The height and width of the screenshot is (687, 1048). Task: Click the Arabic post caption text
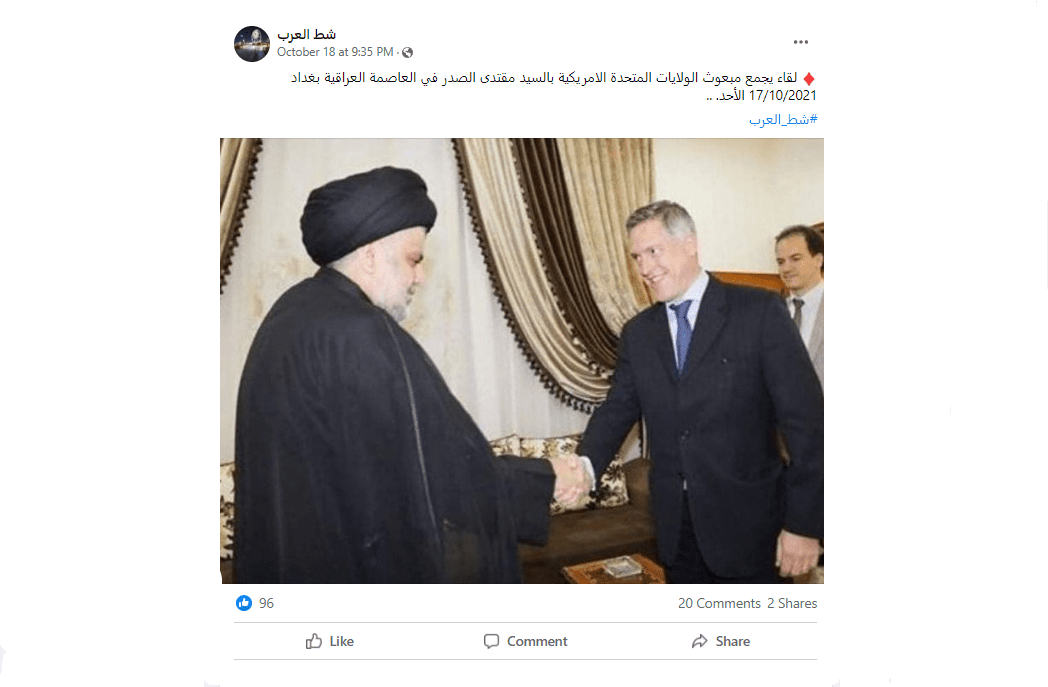(x=553, y=86)
